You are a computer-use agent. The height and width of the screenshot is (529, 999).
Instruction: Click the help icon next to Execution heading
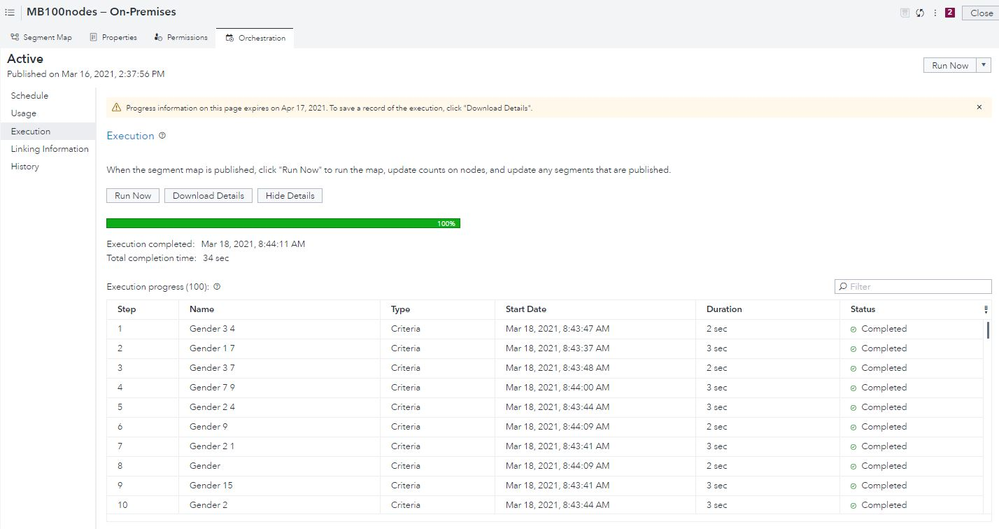click(162, 136)
